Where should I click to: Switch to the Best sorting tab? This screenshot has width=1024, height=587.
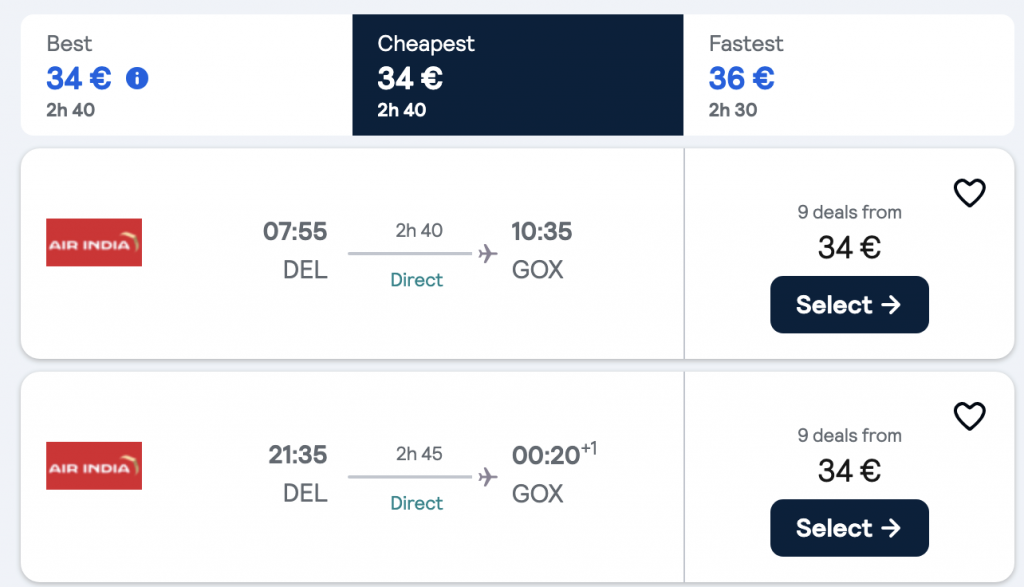187,75
